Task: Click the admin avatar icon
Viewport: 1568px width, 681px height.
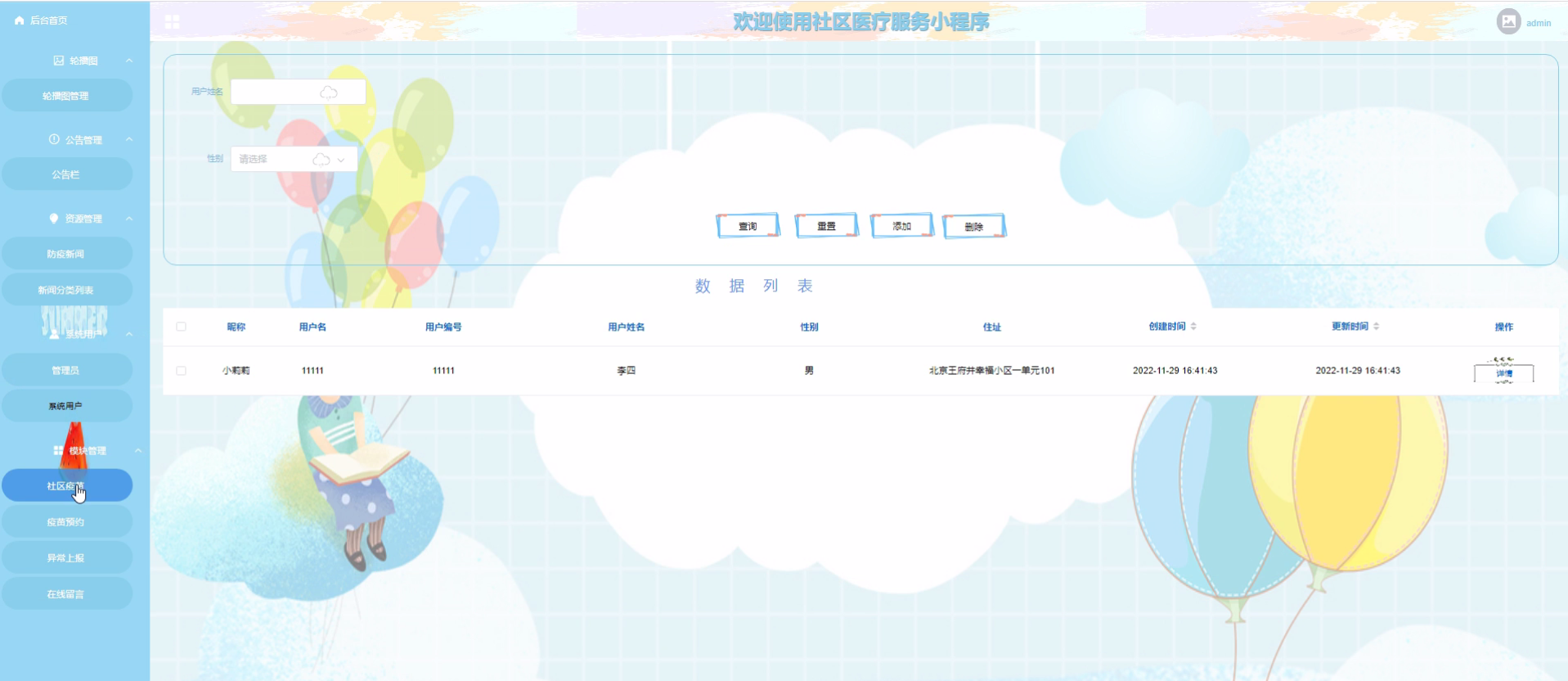Action: click(1508, 21)
